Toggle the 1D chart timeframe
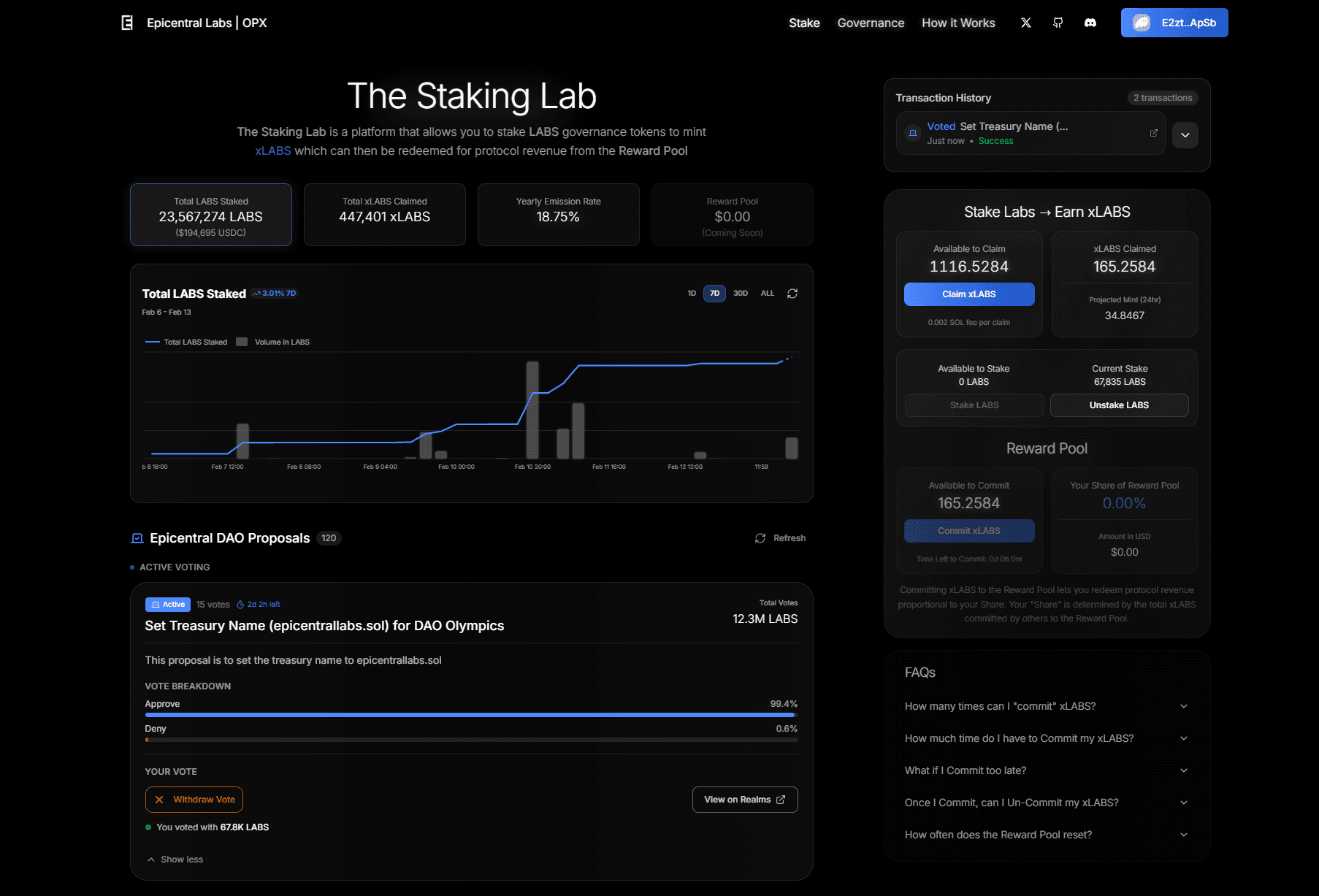The height and width of the screenshot is (896, 1319). click(691, 293)
